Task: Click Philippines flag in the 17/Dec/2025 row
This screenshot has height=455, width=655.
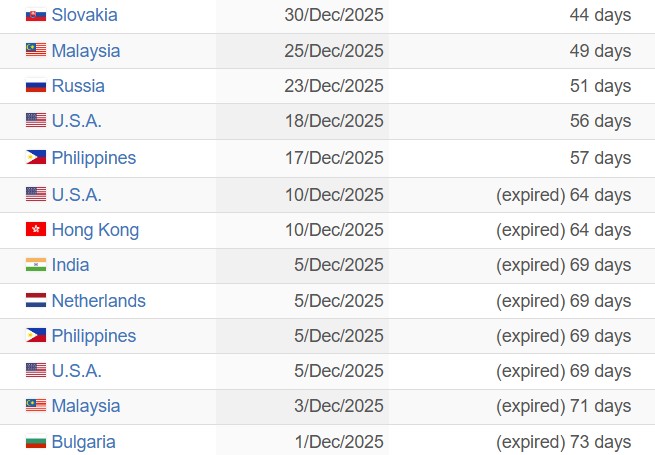Action: 36,158
